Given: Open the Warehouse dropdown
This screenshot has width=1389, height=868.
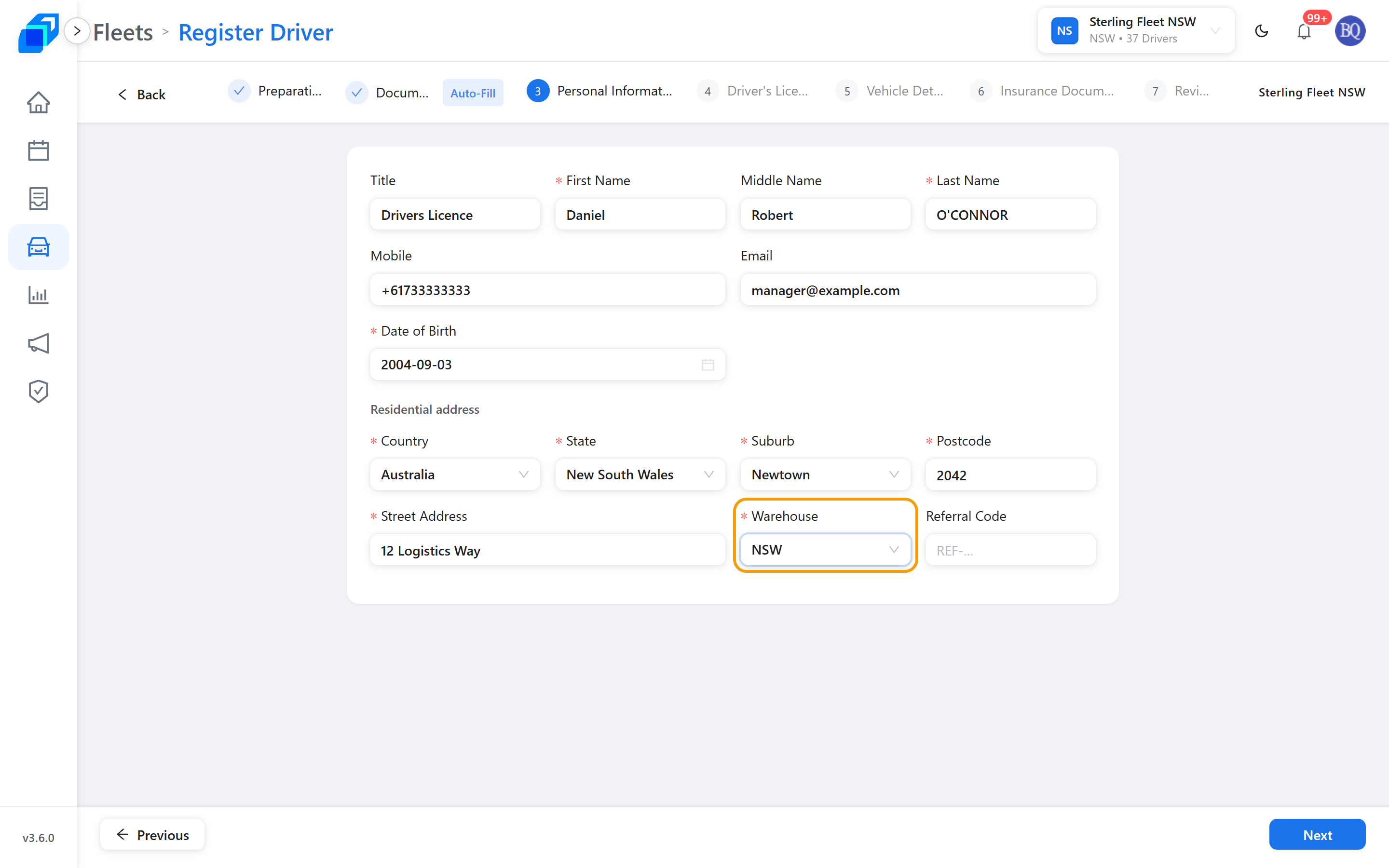Looking at the screenshot, I should point(825,550).
